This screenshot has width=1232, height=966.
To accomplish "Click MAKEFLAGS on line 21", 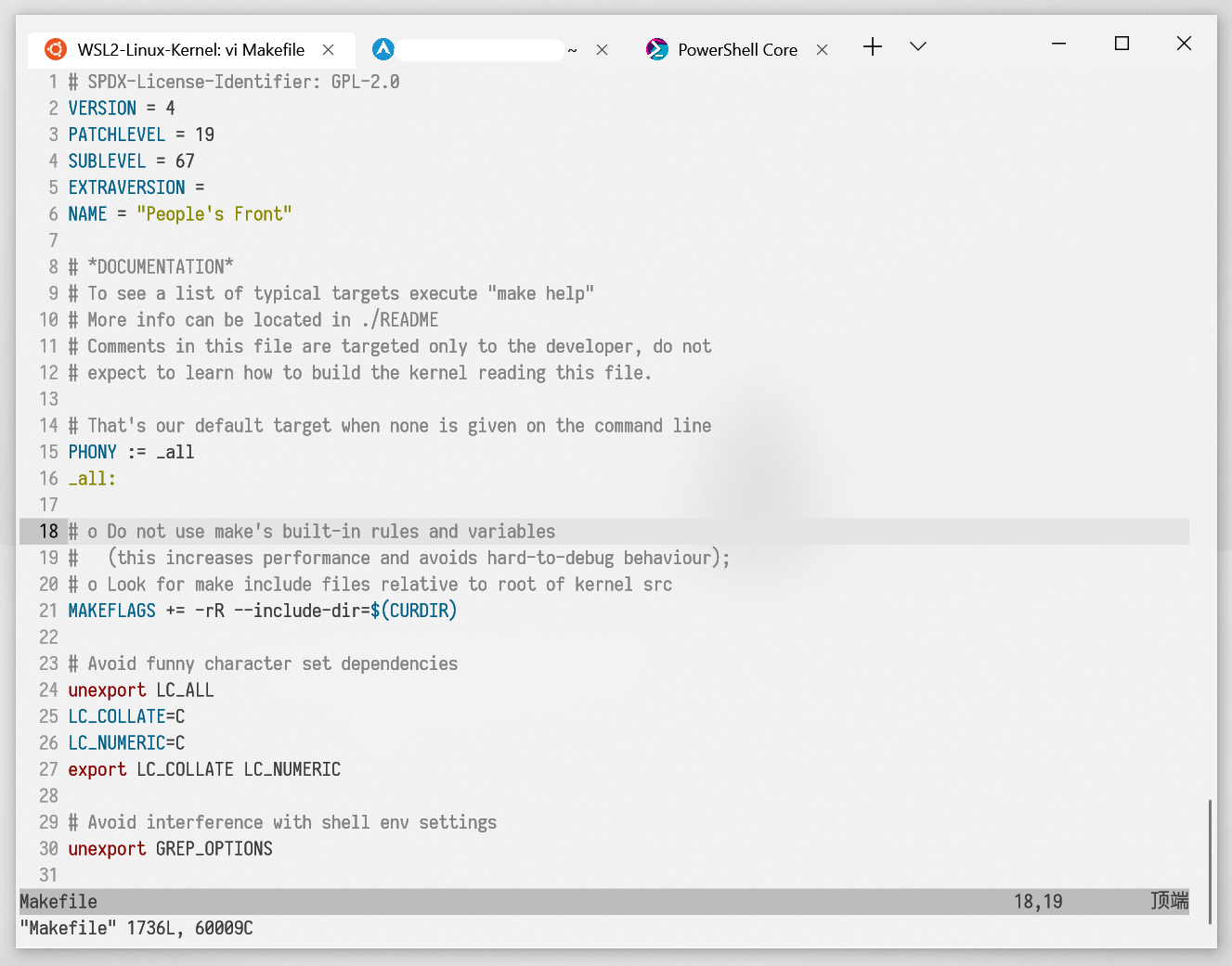I will [x=112, y=611].
